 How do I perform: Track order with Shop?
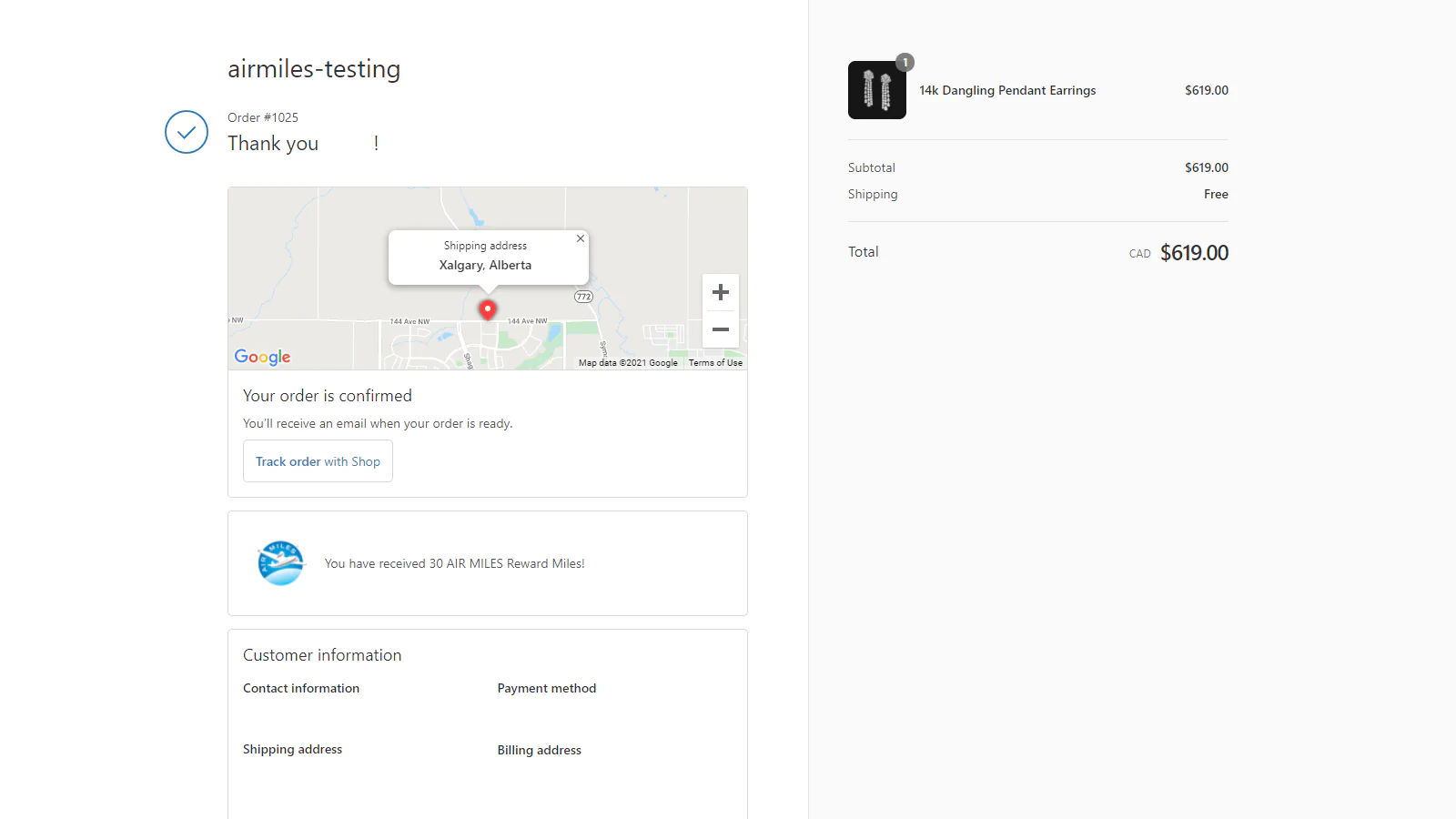click(318, 461)
